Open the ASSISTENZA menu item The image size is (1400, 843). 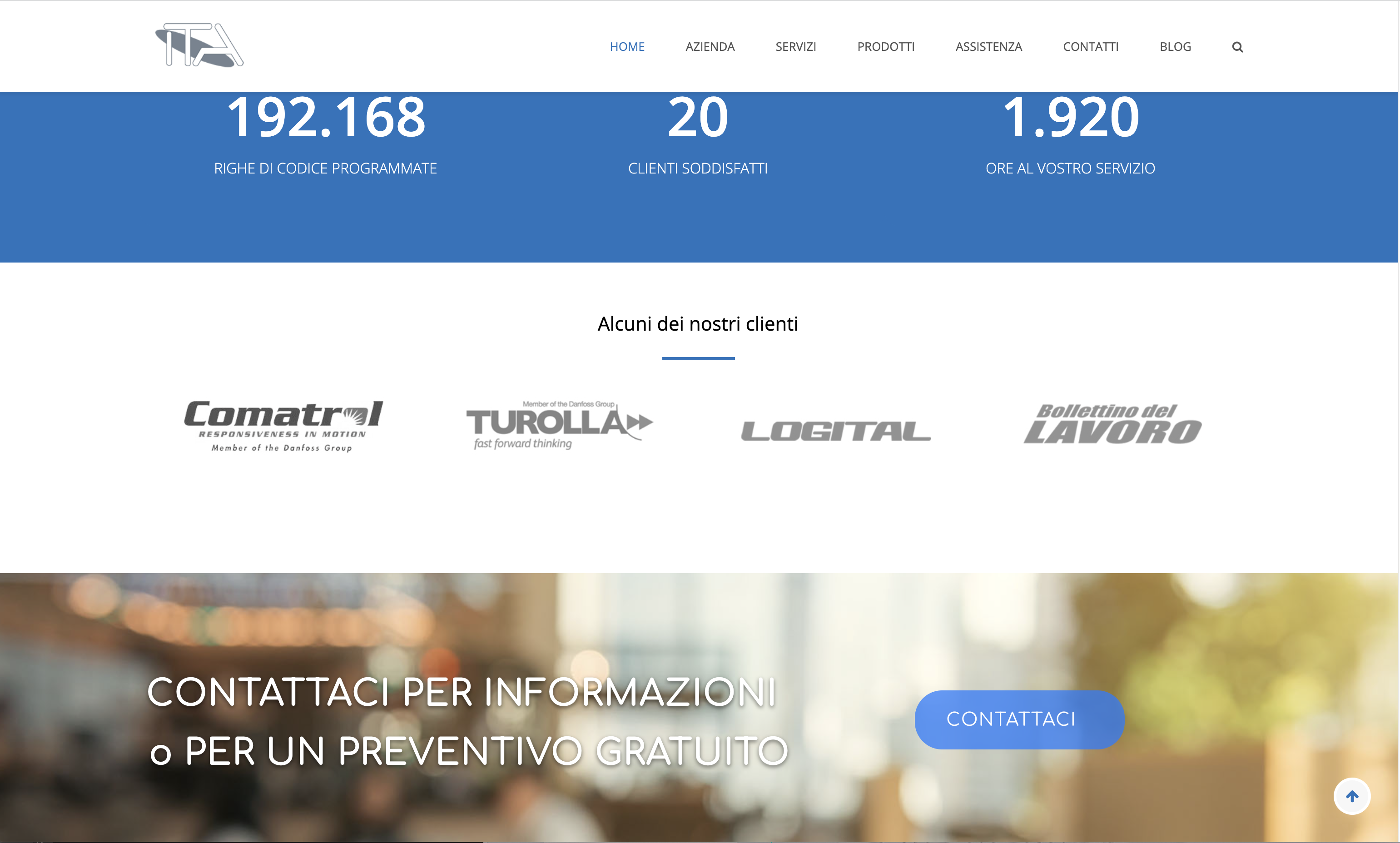point(988,47)
